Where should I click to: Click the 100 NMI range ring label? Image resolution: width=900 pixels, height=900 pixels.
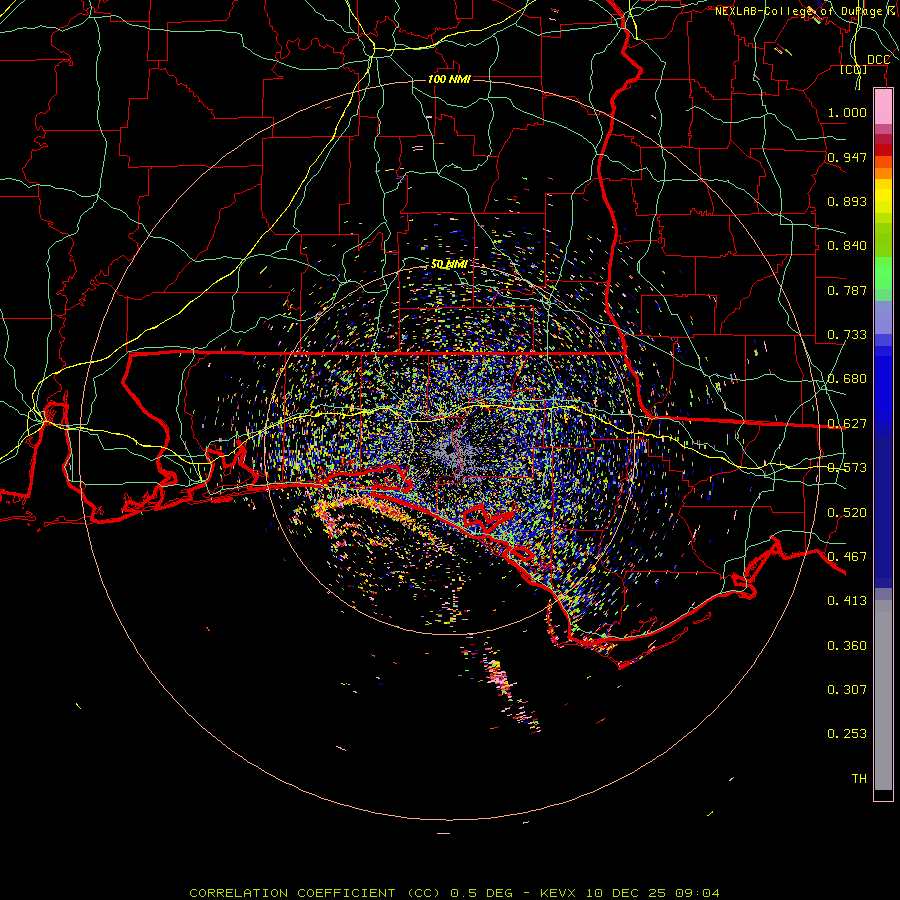click(x=449, y=79)
